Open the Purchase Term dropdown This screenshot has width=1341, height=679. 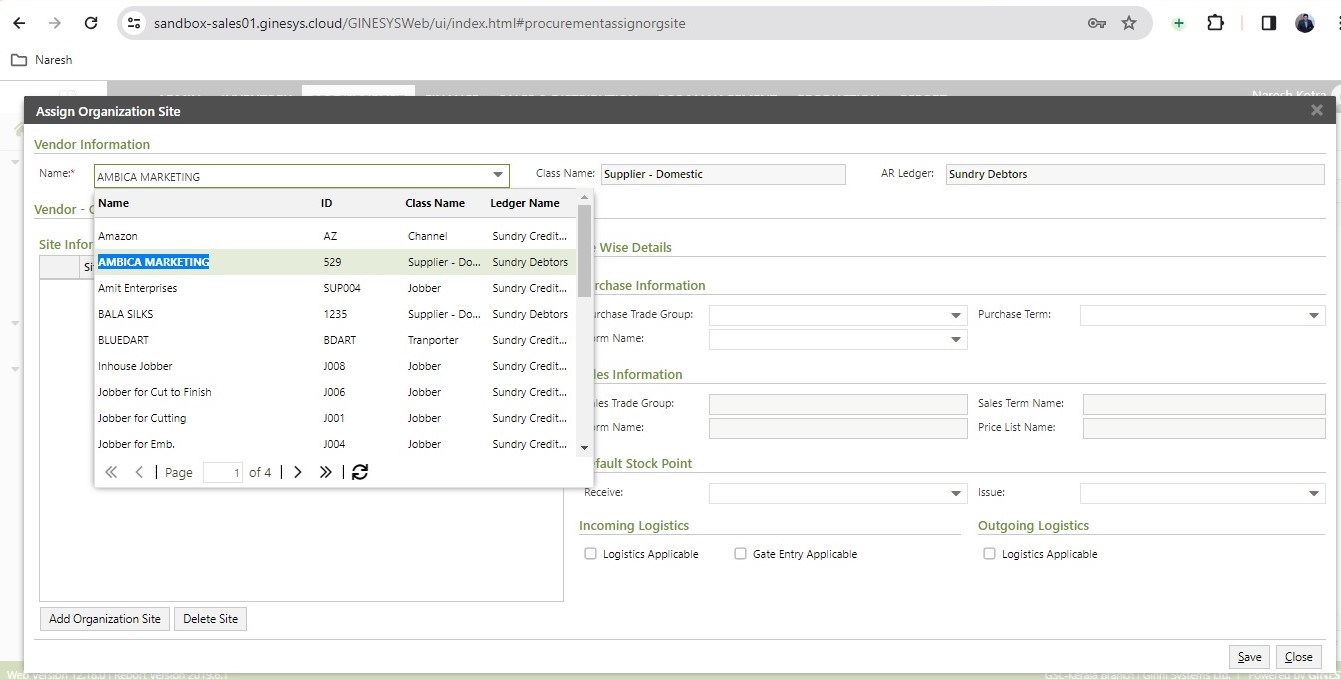pyautogui.click(x=1314, y=315)
